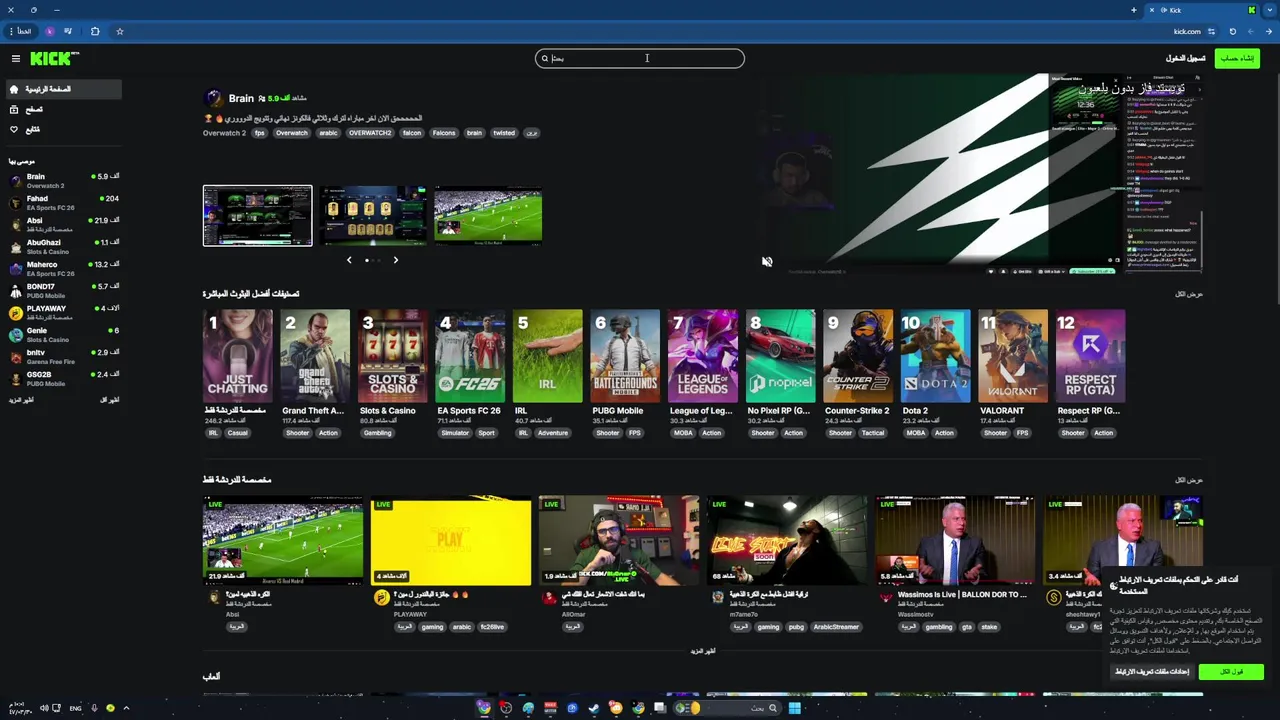The width and height of the screenshot is (1280, 720).
Task: Focus the Kick search field
Action: pyautogui.click(x=640, y=58)
